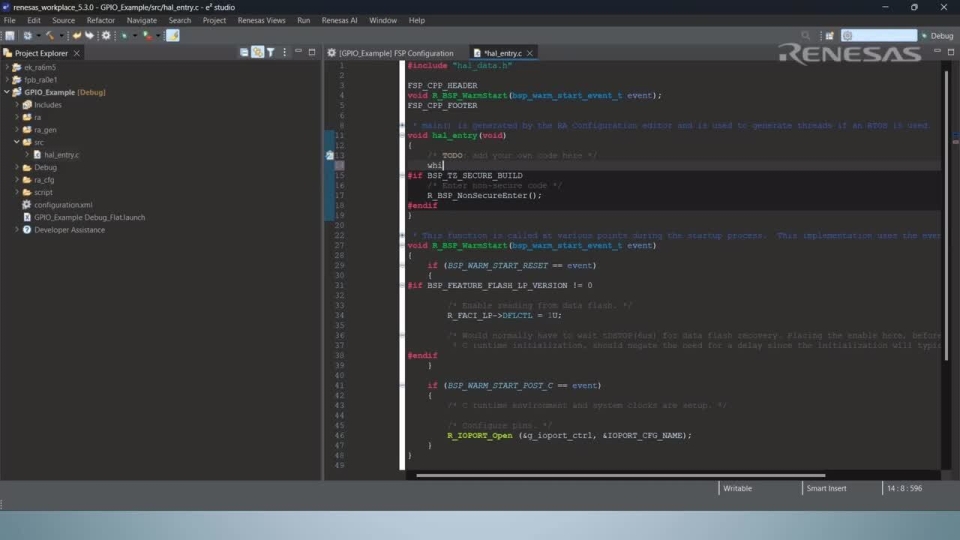Select the script folder in the tree
This screenshot has height=540, width=960.
[43, 192]
